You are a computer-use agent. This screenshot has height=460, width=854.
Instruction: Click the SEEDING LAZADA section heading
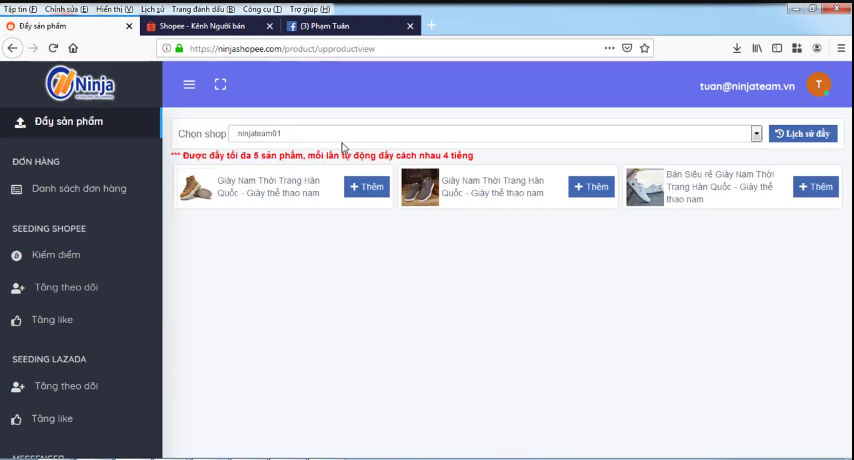[x=49, y=359]
